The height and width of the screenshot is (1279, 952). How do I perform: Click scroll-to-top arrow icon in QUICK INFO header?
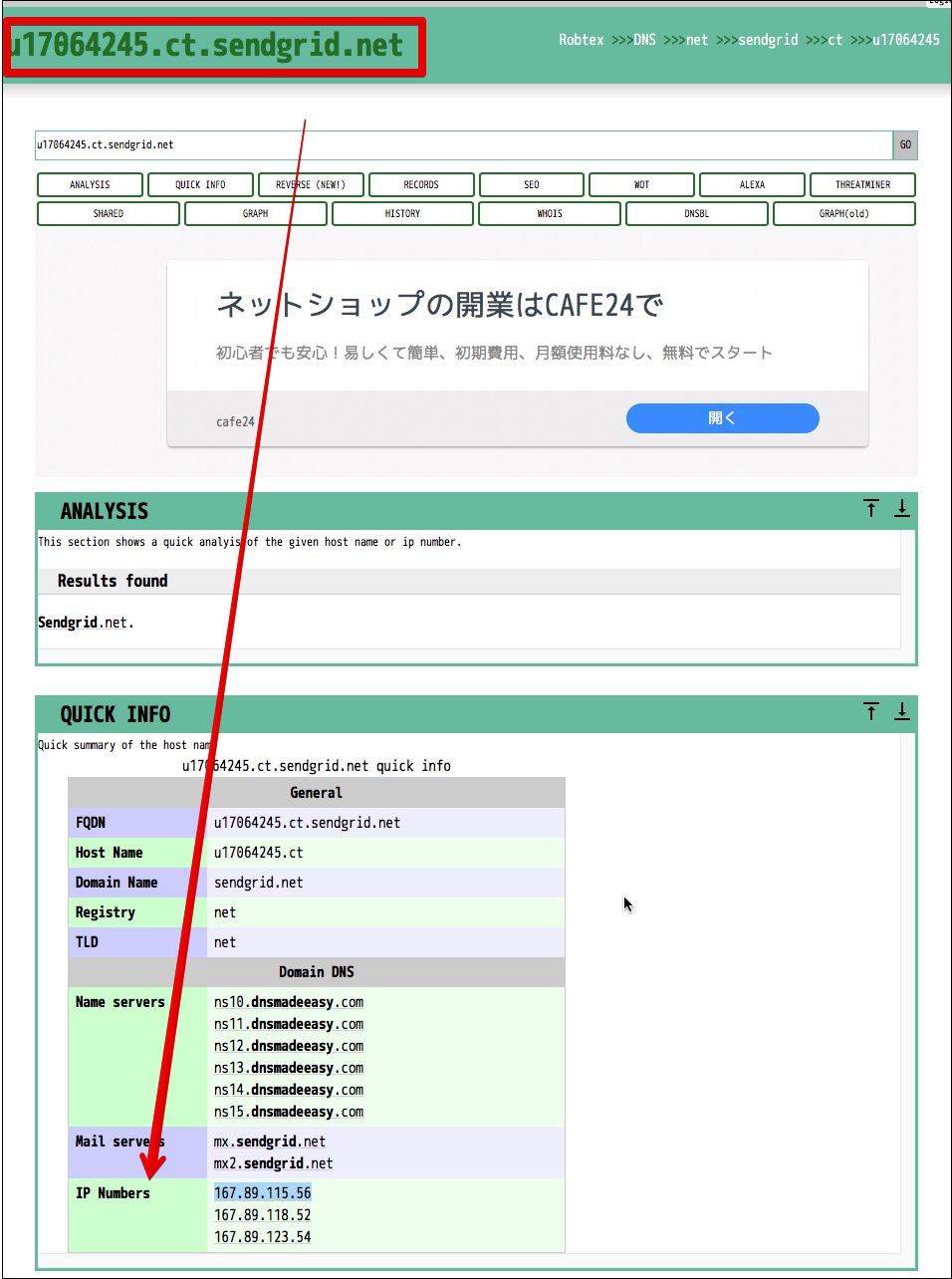(871, 711)
